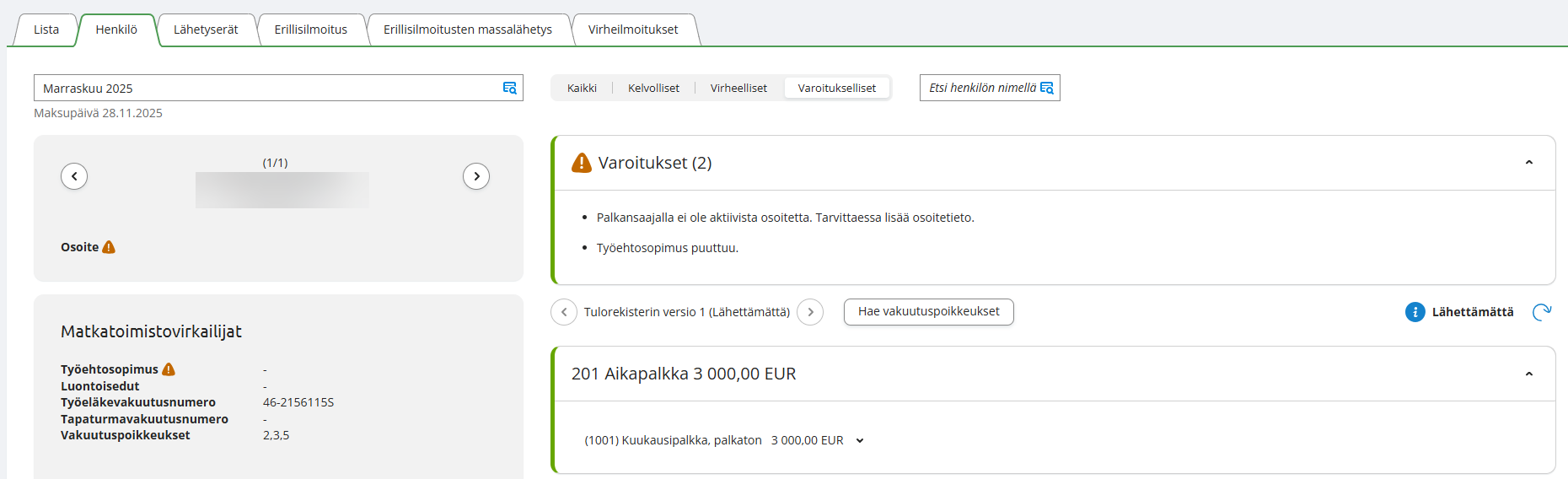
Task: Open the Lista tab
Action: point(46,30)
